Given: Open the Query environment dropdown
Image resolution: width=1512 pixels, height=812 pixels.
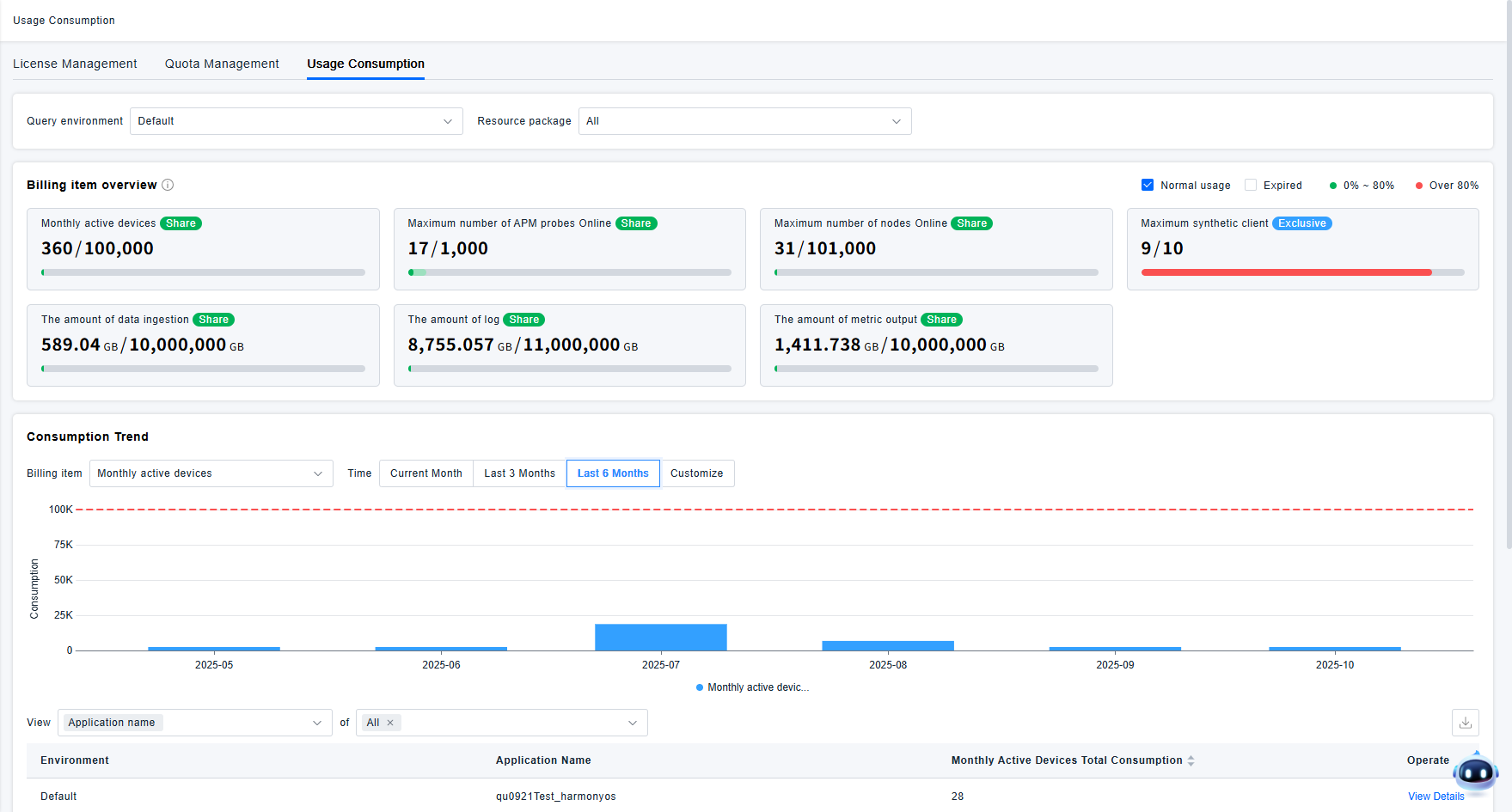Looking at the screenshot, I should tap(296, 121).
